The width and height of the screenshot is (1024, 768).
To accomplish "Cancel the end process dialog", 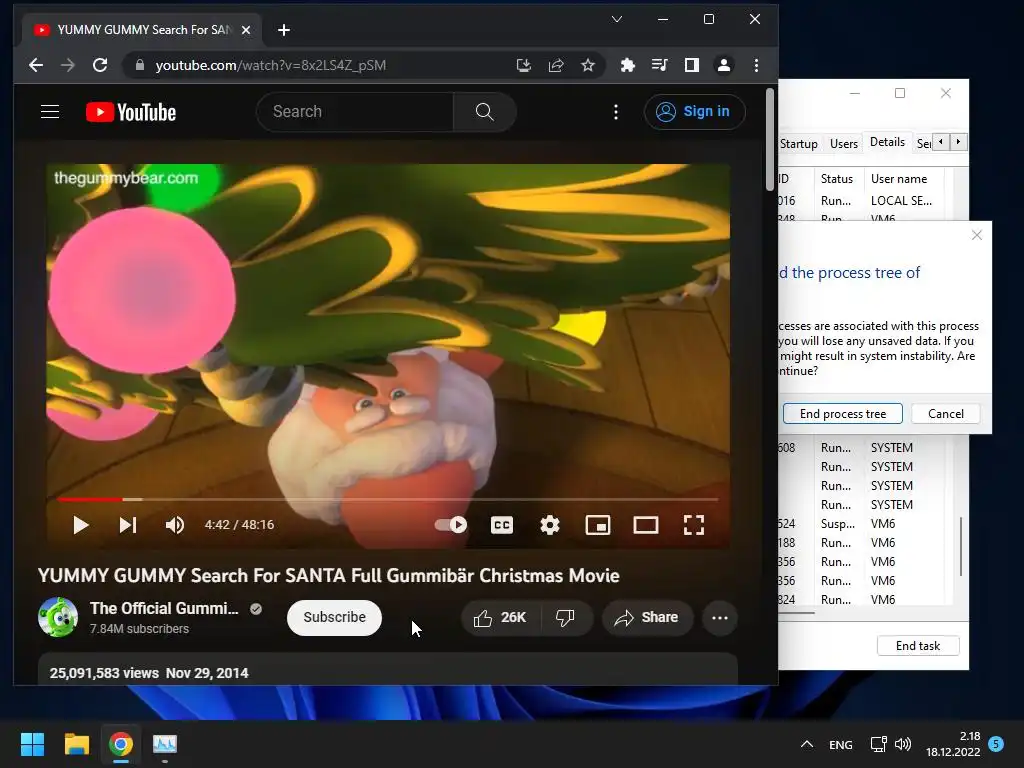I will click(x=946, y=413).
